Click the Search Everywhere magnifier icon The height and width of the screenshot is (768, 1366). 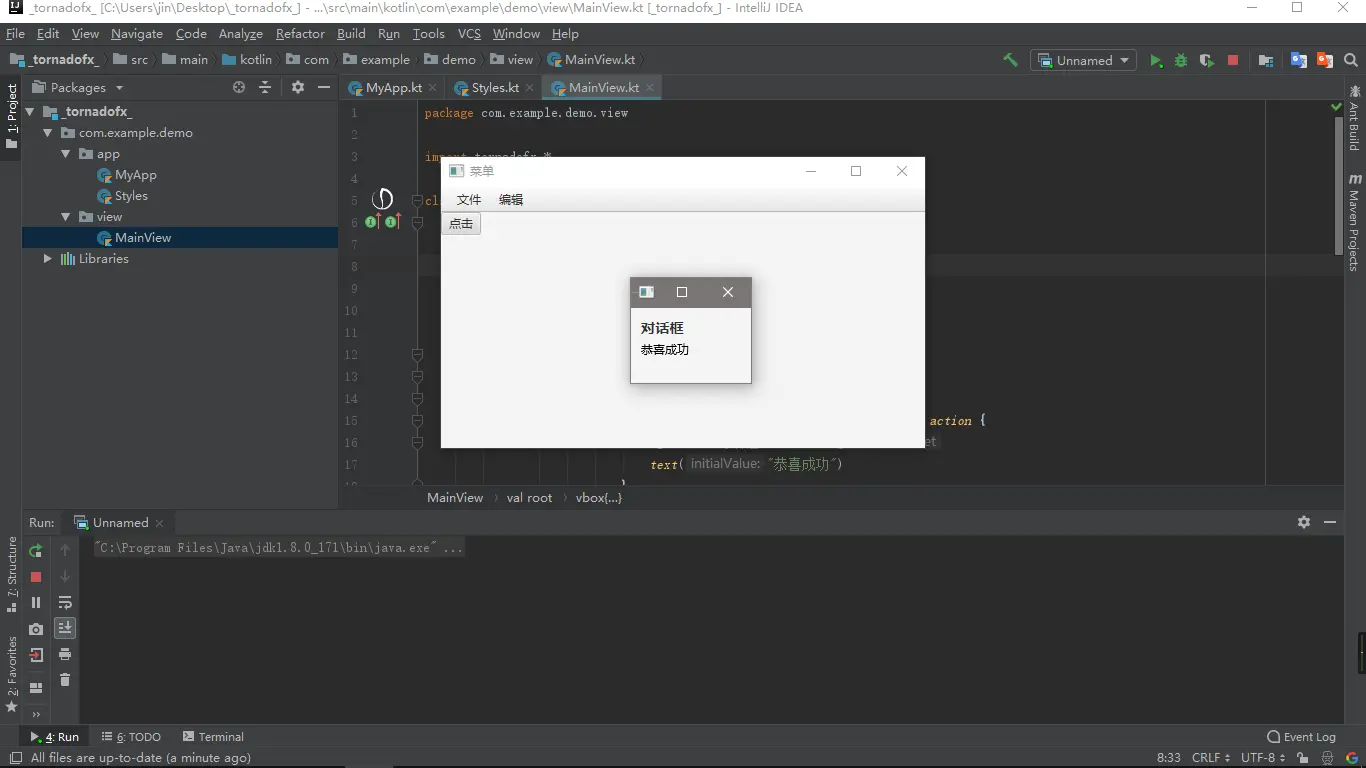pyautogui.click(x=1351, y=60)
